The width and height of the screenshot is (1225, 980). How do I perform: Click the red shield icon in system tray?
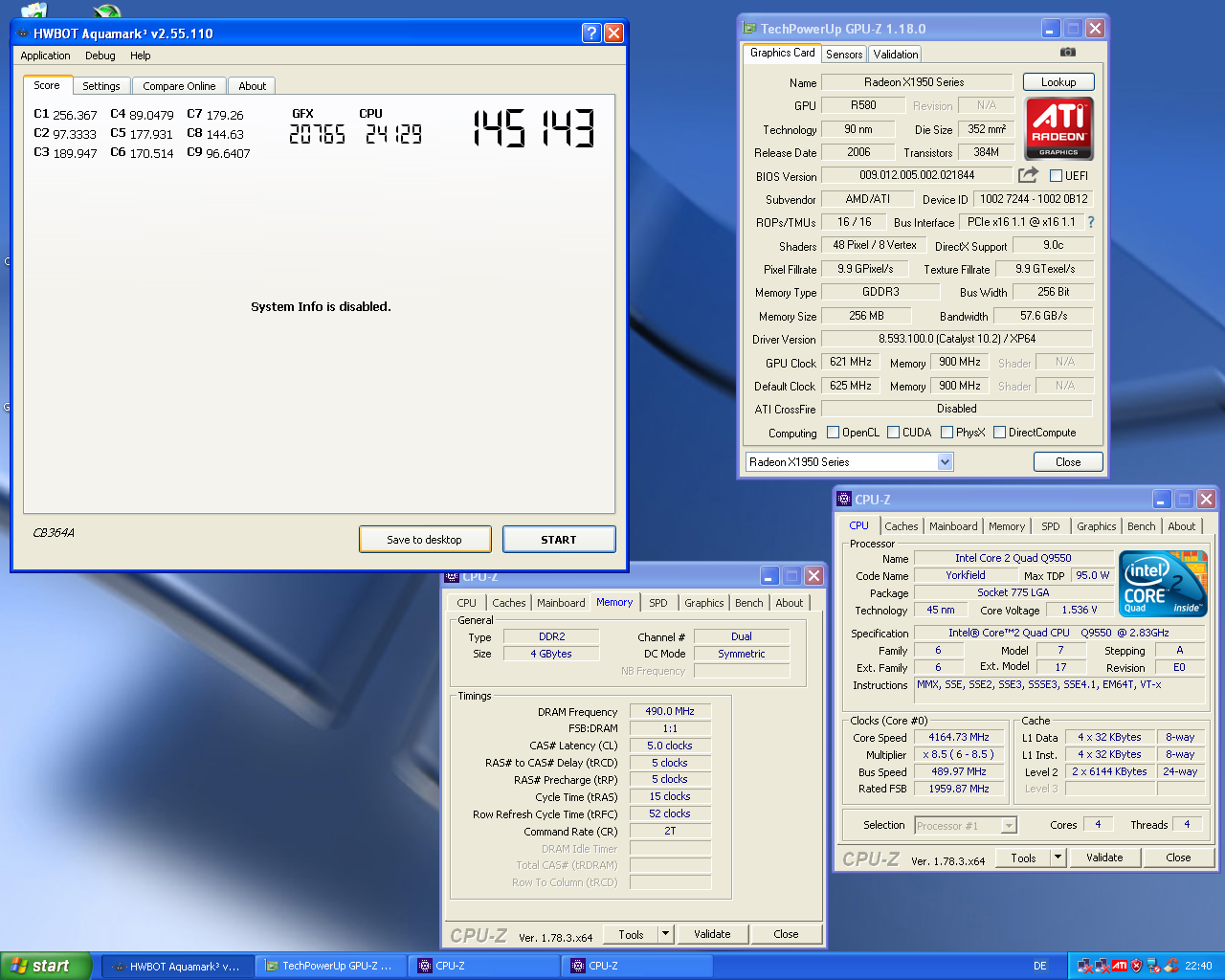(x=1136, y=967)
